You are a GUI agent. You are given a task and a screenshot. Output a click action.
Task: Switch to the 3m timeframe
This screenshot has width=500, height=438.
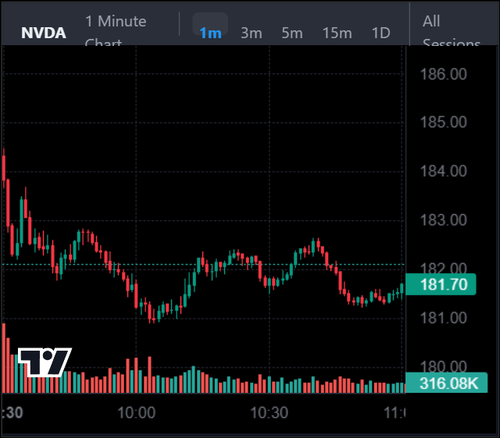(251, 33)
